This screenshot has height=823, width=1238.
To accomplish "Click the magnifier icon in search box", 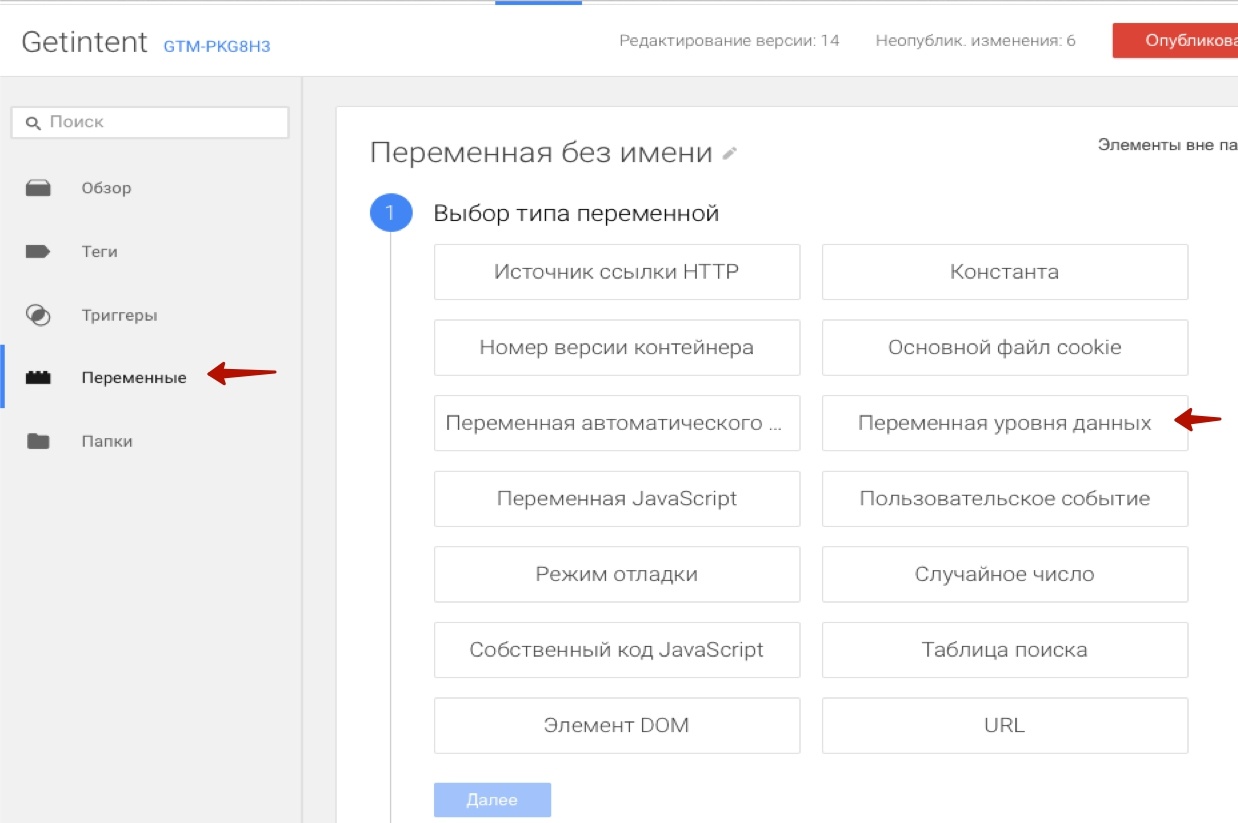I will pyautogui.click(x=33, y=122).
